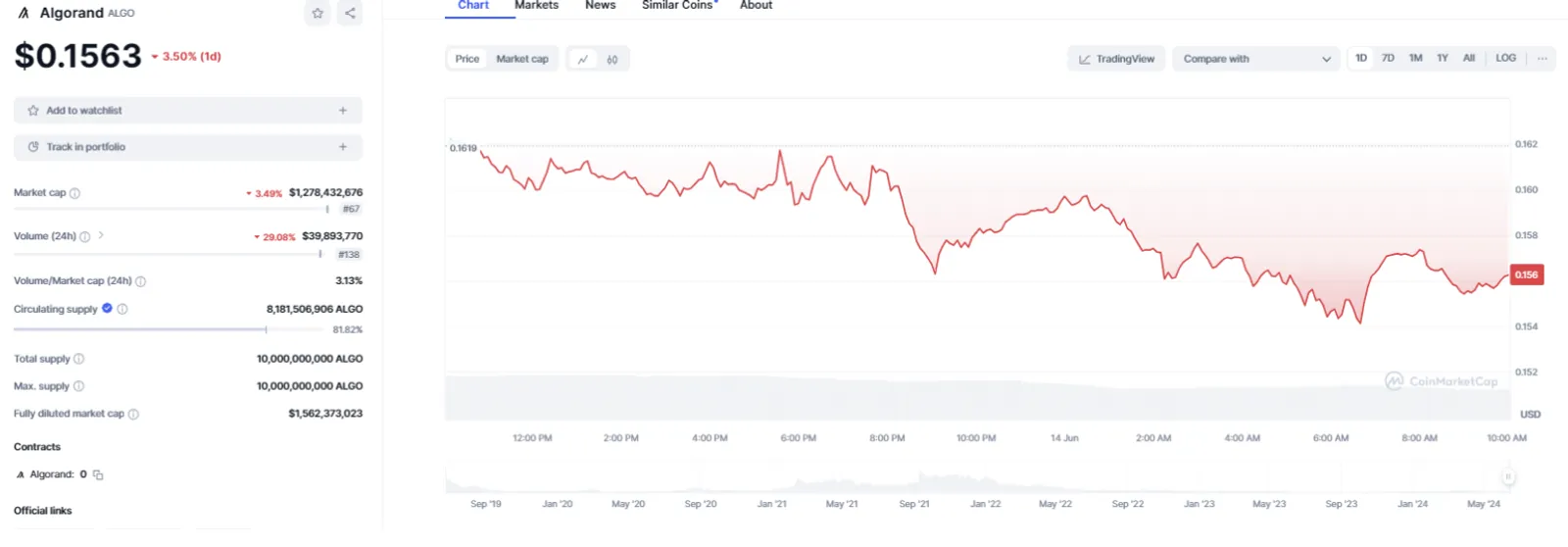Switch to the Markets tab
This screenshot has width=1568, height=547.
click(536, 6)
